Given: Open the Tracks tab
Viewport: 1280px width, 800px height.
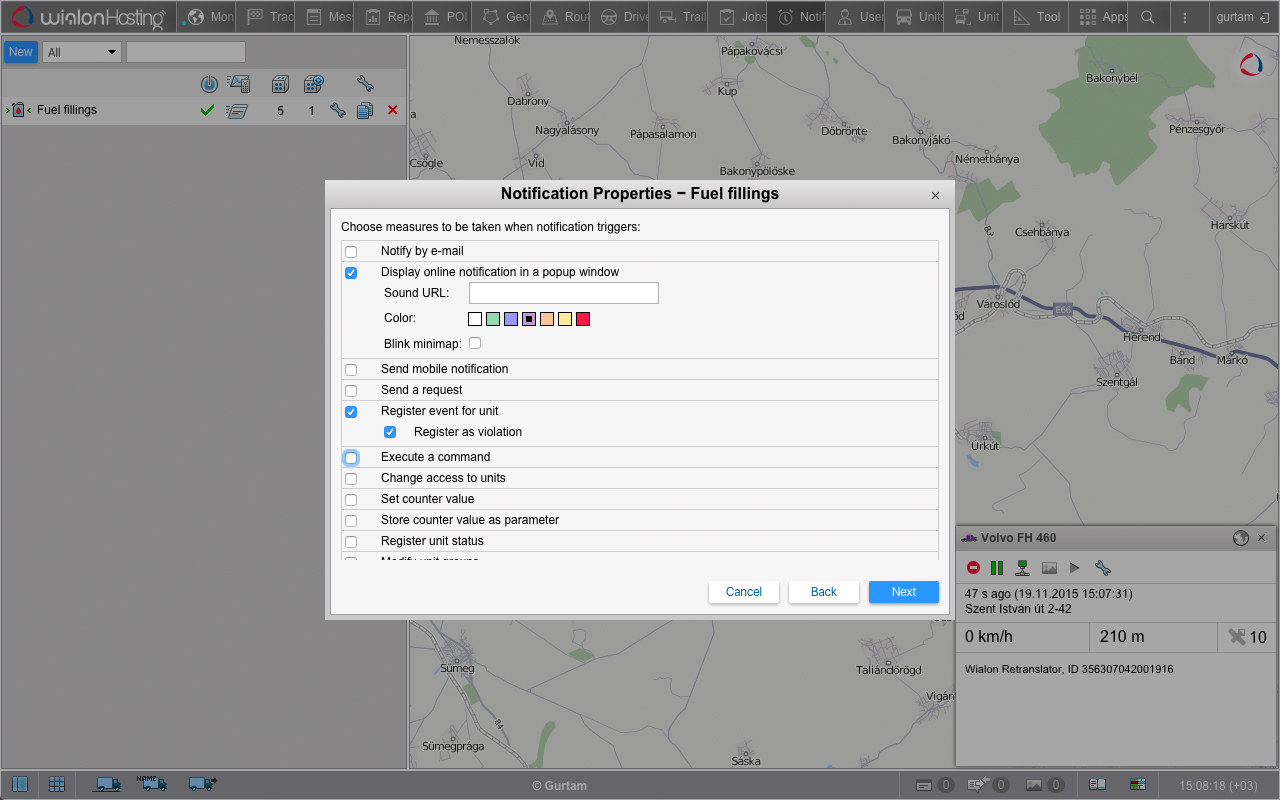Looking at the screenshot, I should 267,17.
